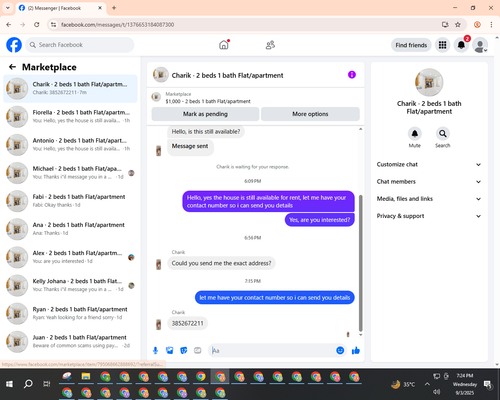The image size is (500, 400).
Task: Attach a photo file icon
Action: (x=169, y=350)
